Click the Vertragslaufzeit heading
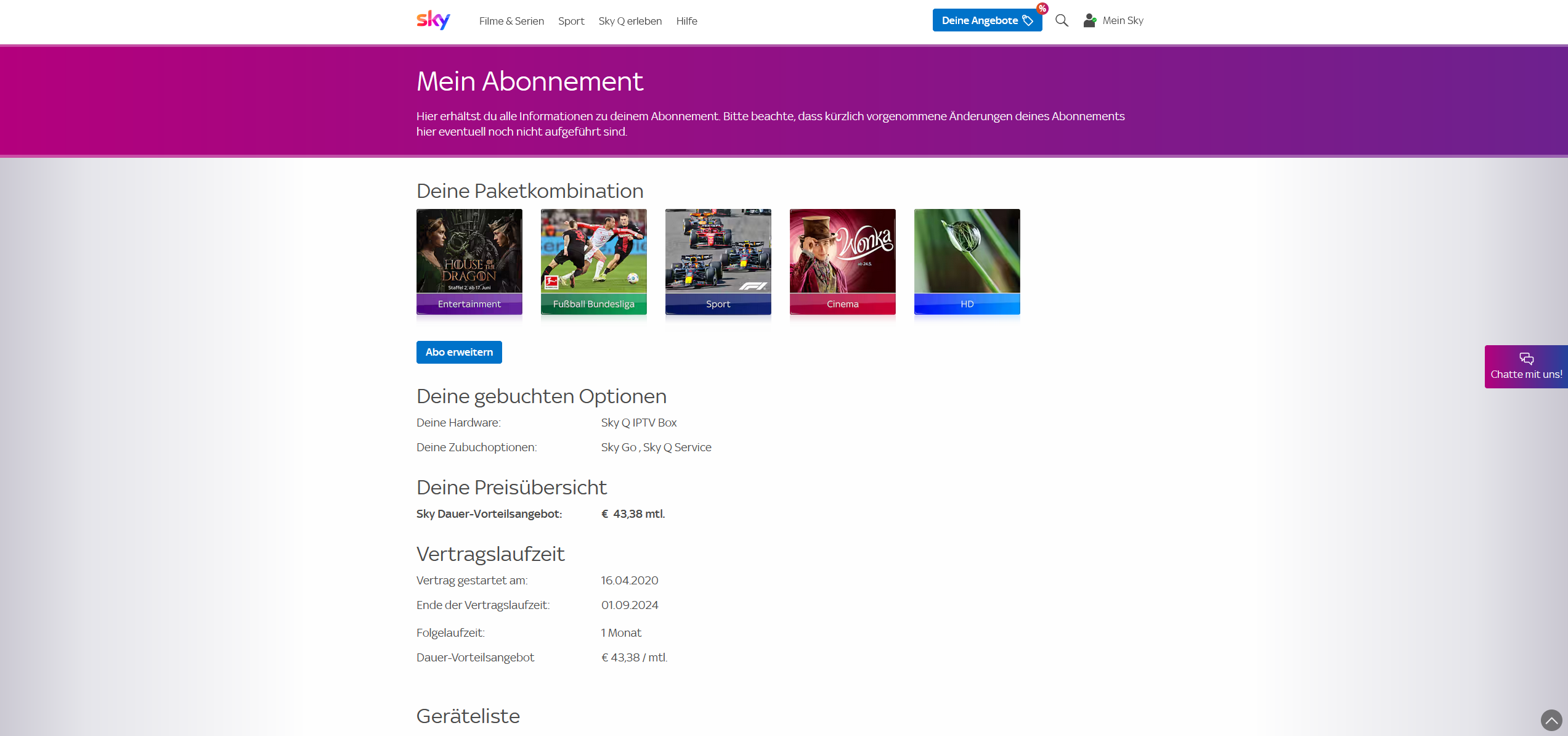The image size is (1568, 736). point(490,554)
